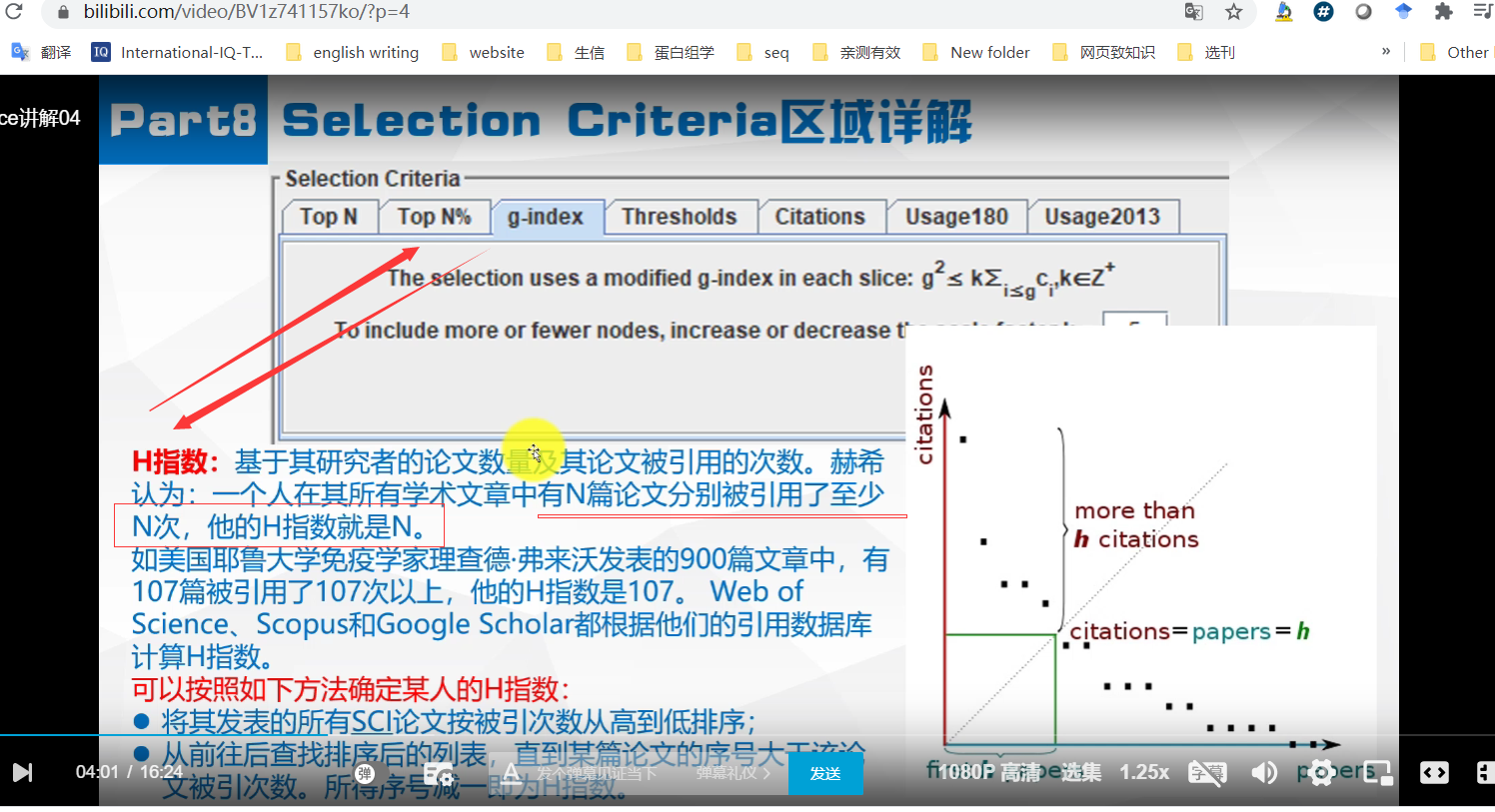Open danmaku settings icon in player bar
The width and height of the screenshot is (1495, 812).
[439, 774]
